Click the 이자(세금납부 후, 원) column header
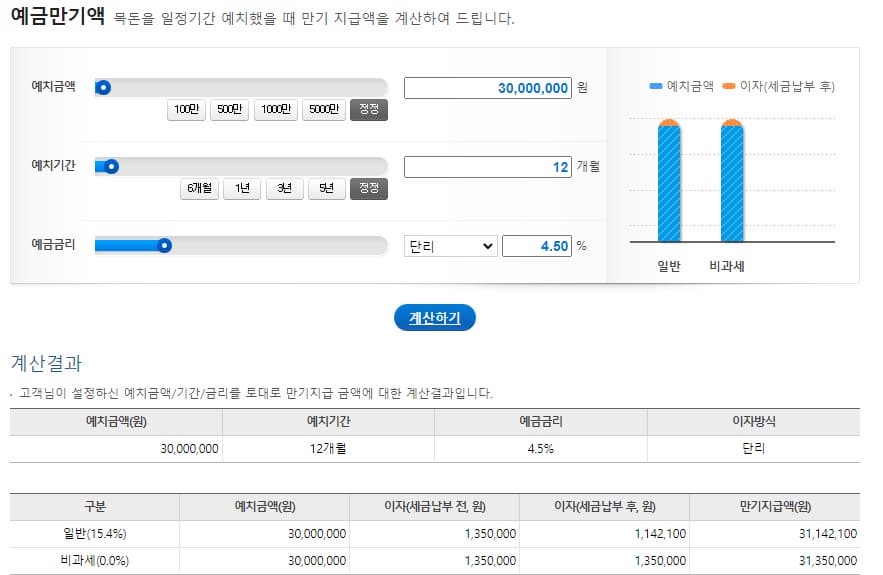The height and width of the screenshot is (575, 883). [605, 506]
